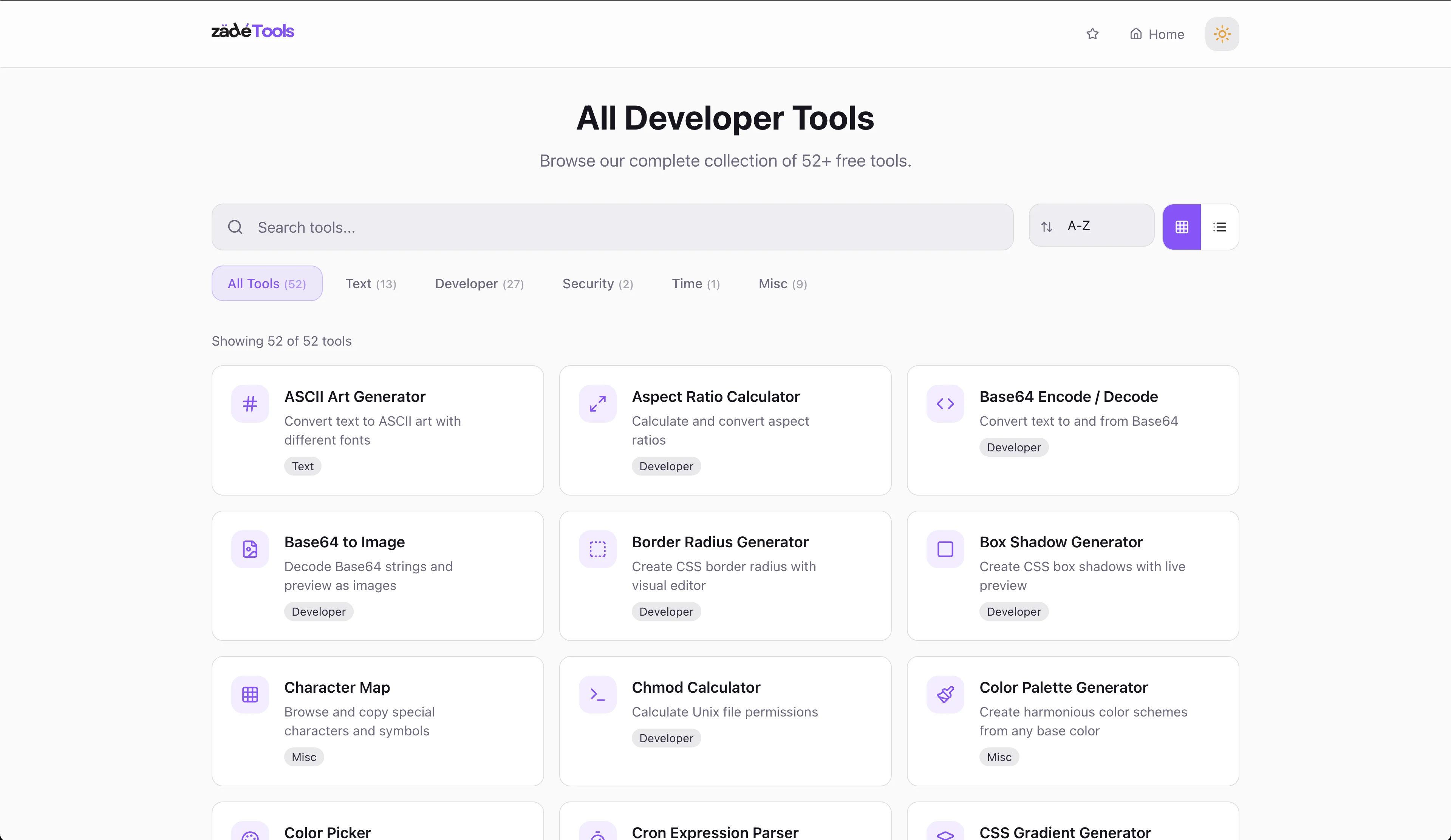Select the All Tools (52) tab
1451x840 pixels.
[267, 283]
